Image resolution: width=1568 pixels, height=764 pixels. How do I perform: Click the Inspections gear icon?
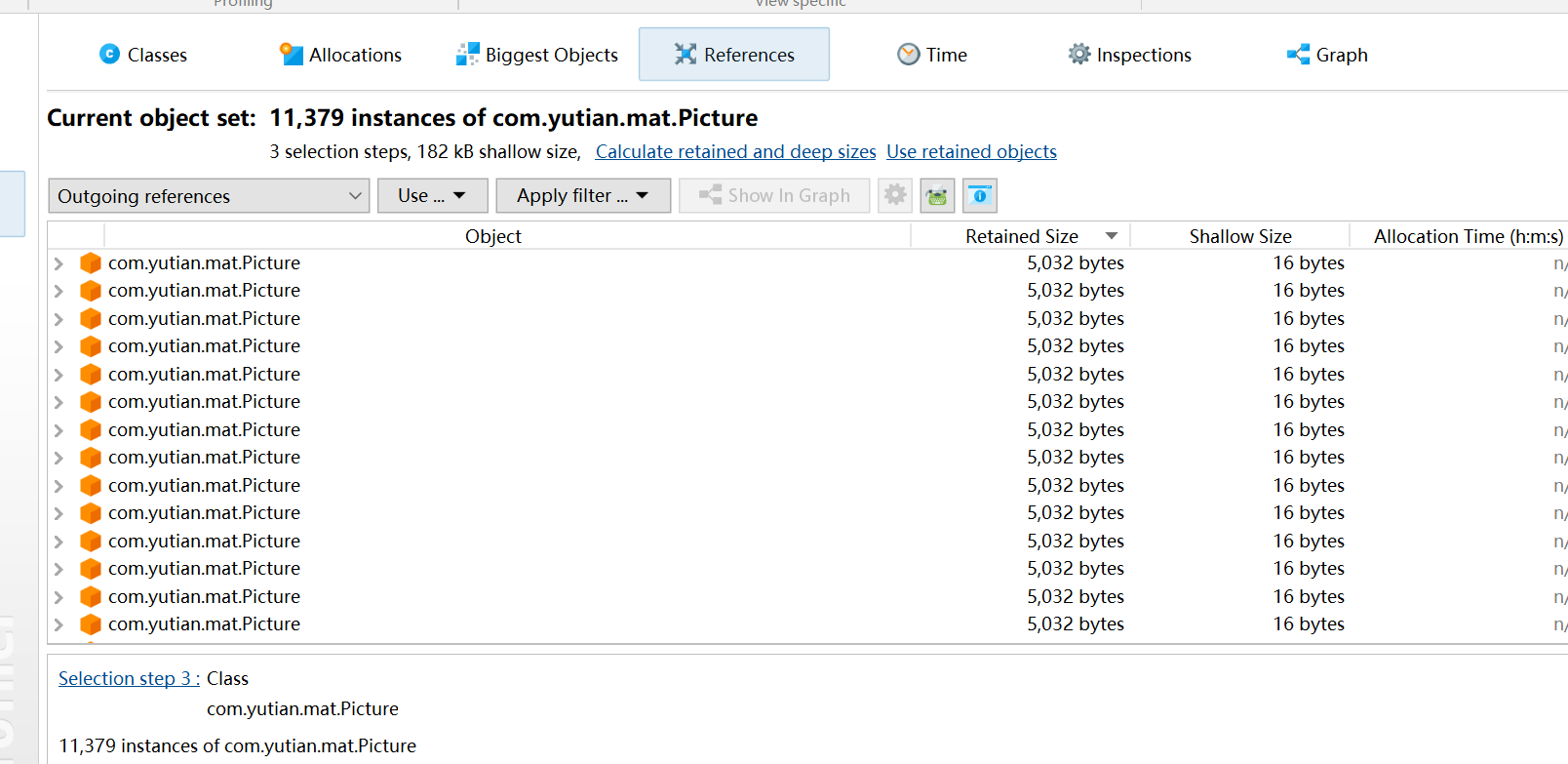(1078, 55)
